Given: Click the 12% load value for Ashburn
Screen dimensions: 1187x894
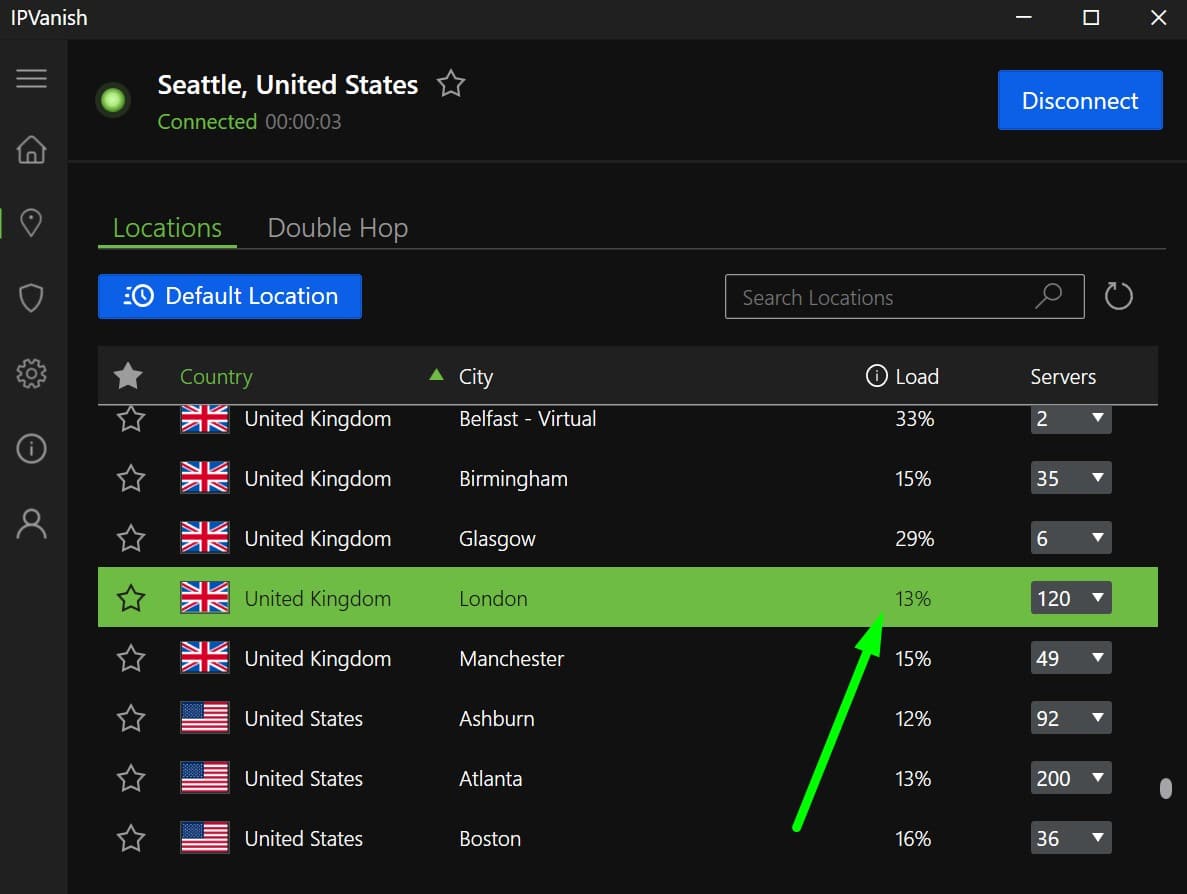Looking at the screenshot, I should (912, 718).
